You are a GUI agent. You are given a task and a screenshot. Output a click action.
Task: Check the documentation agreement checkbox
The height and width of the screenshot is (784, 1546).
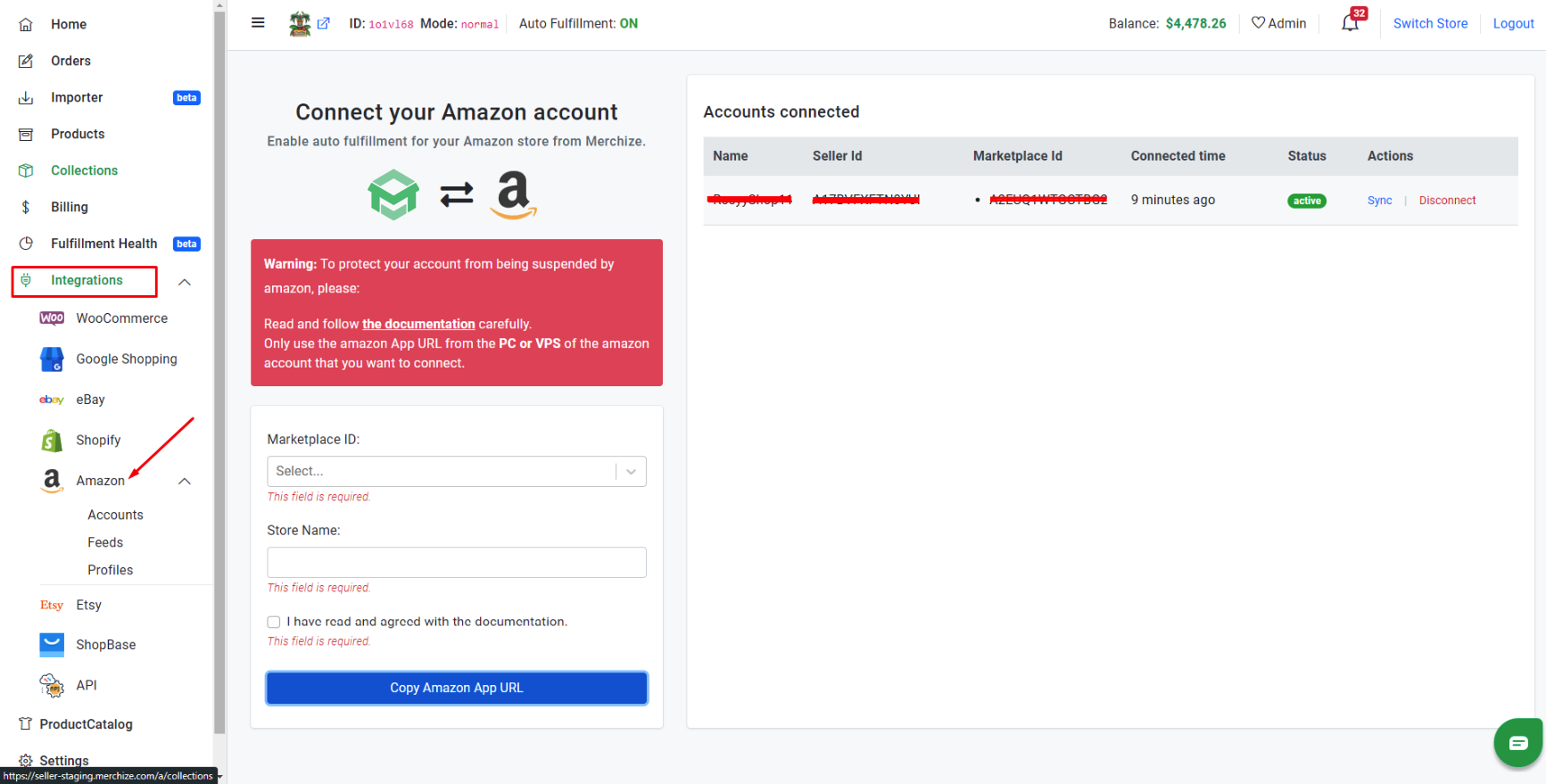click(274, 622)
